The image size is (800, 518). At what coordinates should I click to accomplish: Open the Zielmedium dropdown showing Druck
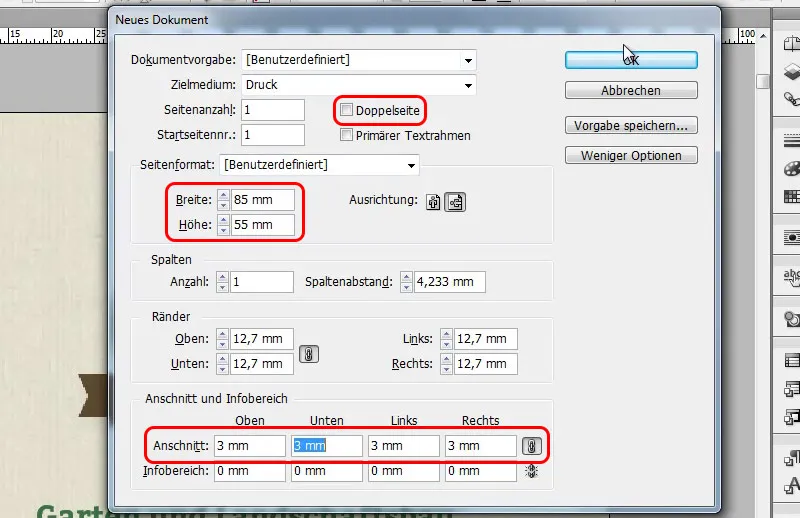pyautogui.click(x=359, y=85)
